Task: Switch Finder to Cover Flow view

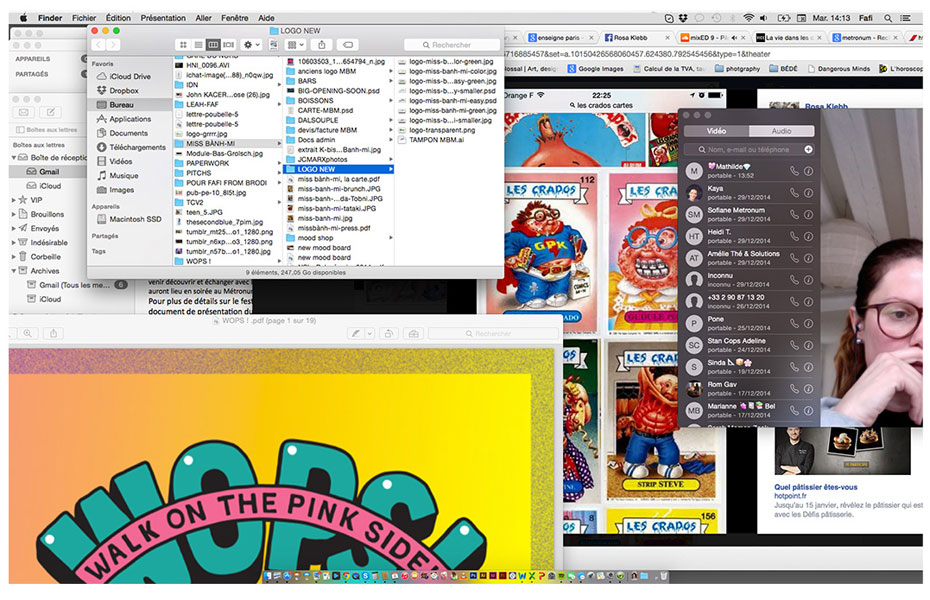Action: pyautogui.click(x=228, y=44)
